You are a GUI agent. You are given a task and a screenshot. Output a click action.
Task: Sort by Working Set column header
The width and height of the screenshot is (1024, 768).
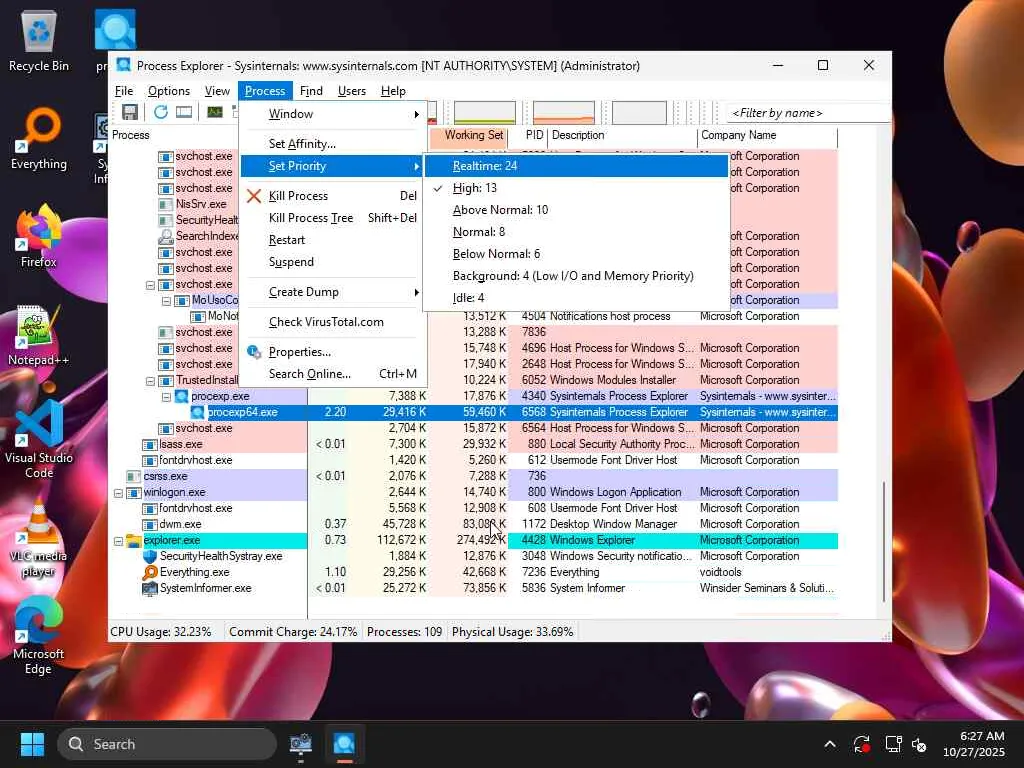coord(468,135)
